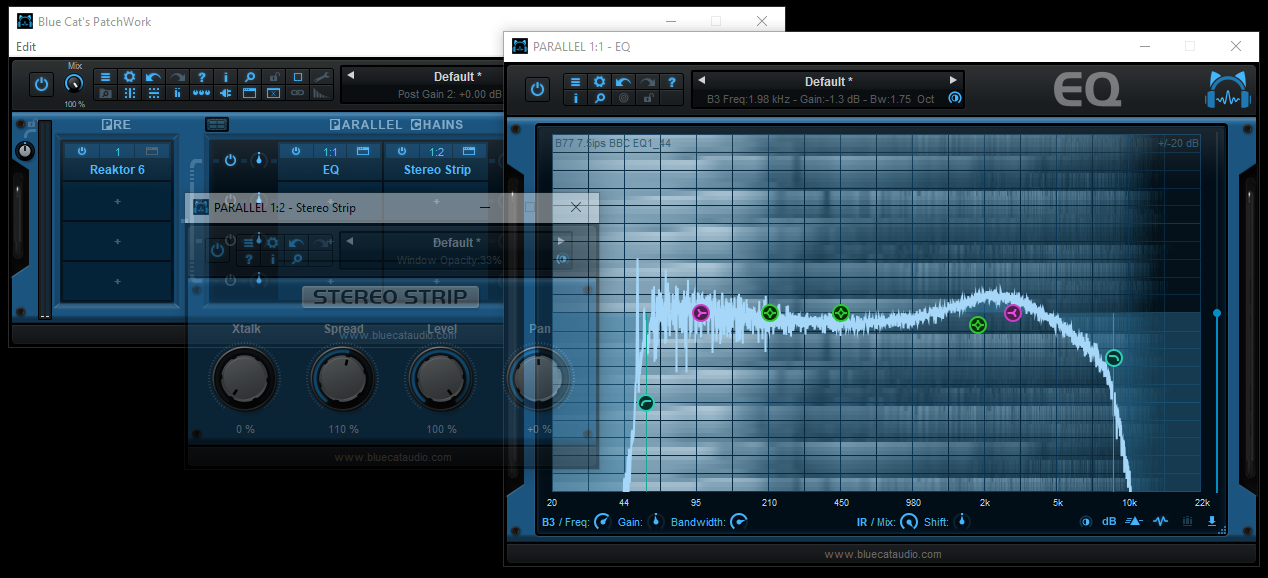Click EQ opacity icon beside preset status
This screenshot has width=1268, height=578.
click(955, 98)
